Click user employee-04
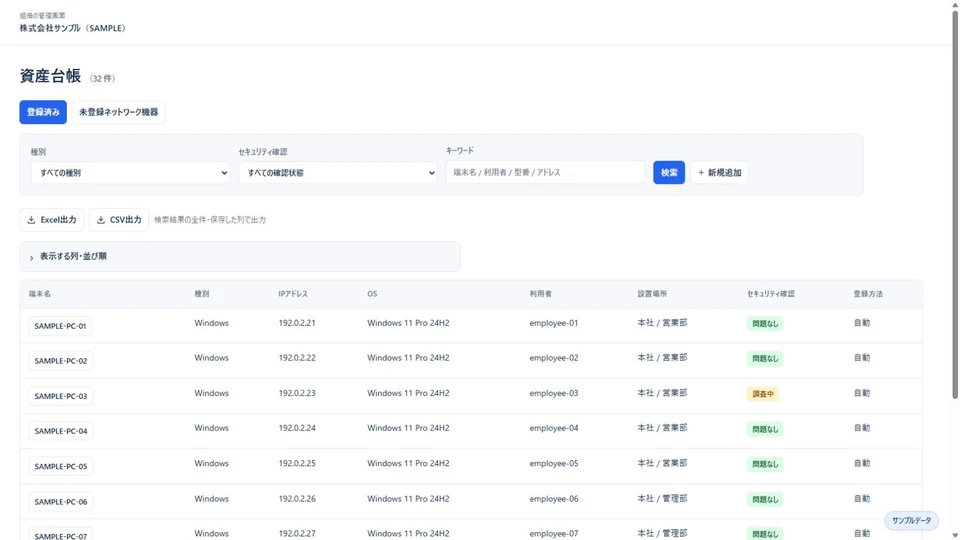The image size is (960, 540). coord(553,428)
